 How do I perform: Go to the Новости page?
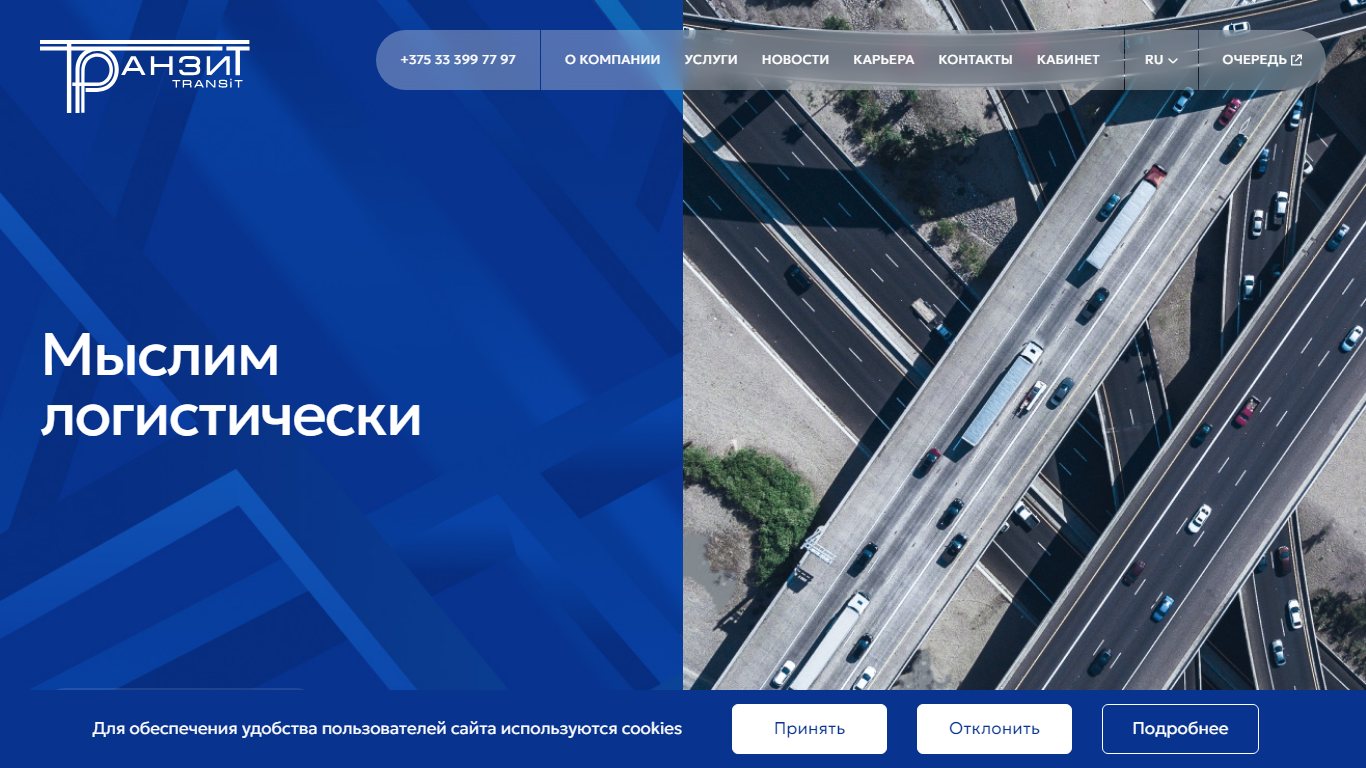pyautogui.click(x=795, y=60)
